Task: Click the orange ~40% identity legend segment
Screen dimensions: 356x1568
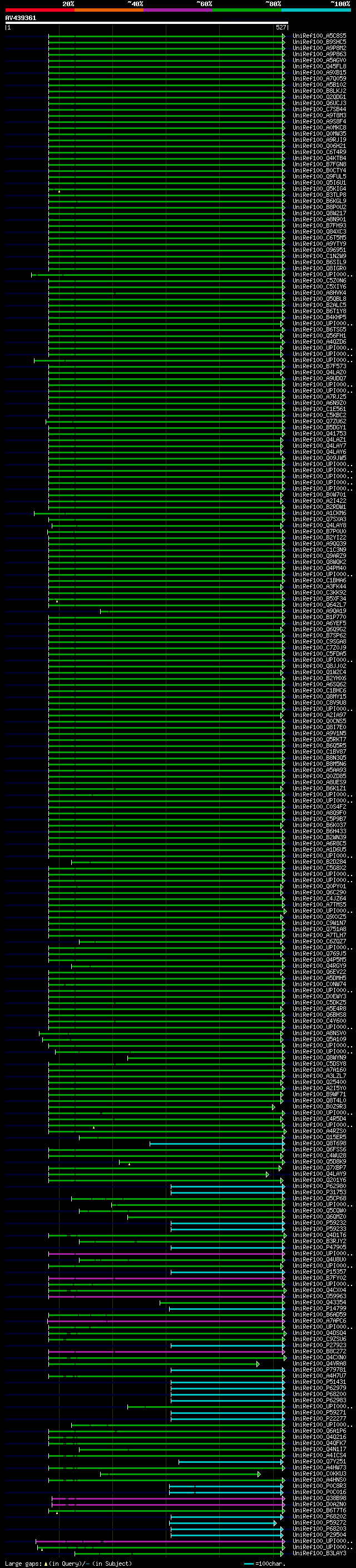Action: tap(109, 10)
